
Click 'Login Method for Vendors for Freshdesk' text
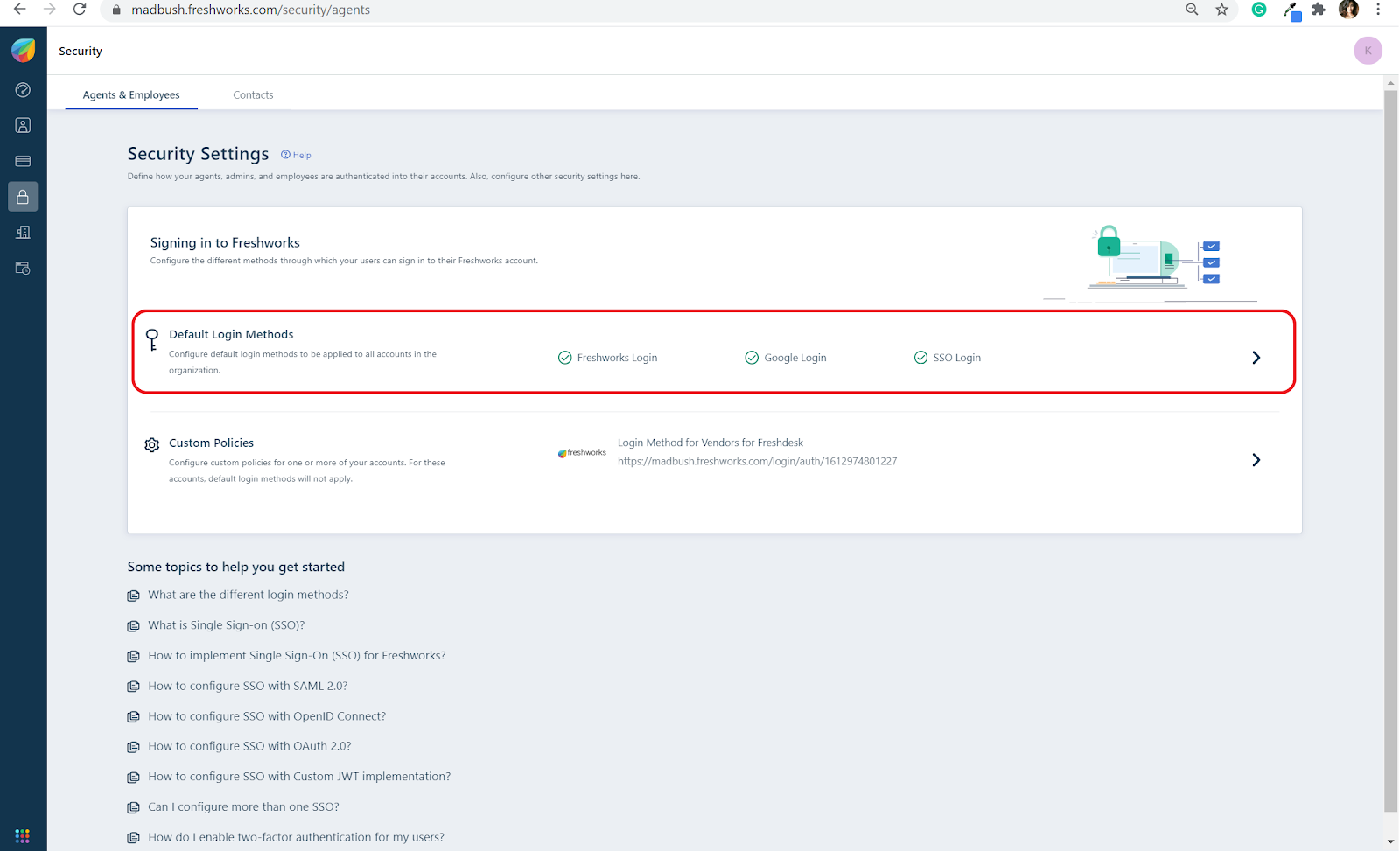pyautogui.click(x=710, y=443)
